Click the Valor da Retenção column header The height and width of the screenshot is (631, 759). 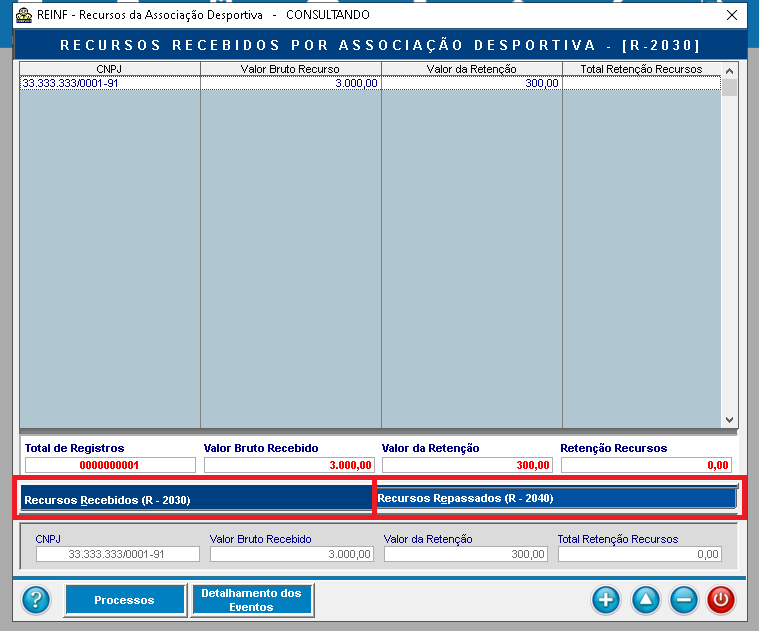[x=471, y=69]
